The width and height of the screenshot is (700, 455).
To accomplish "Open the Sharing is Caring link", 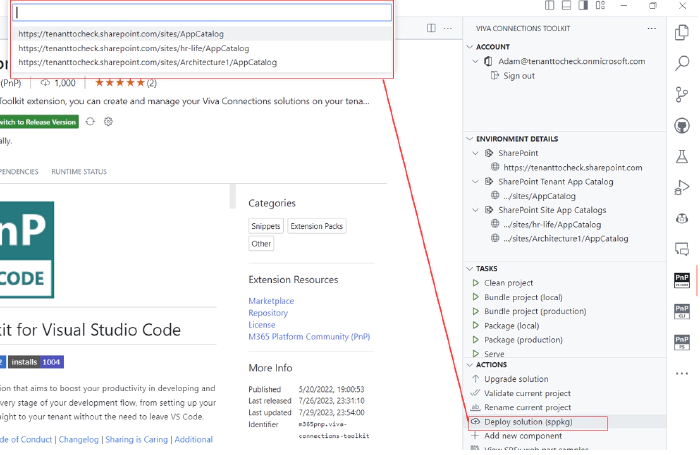I will click(137, 439).
